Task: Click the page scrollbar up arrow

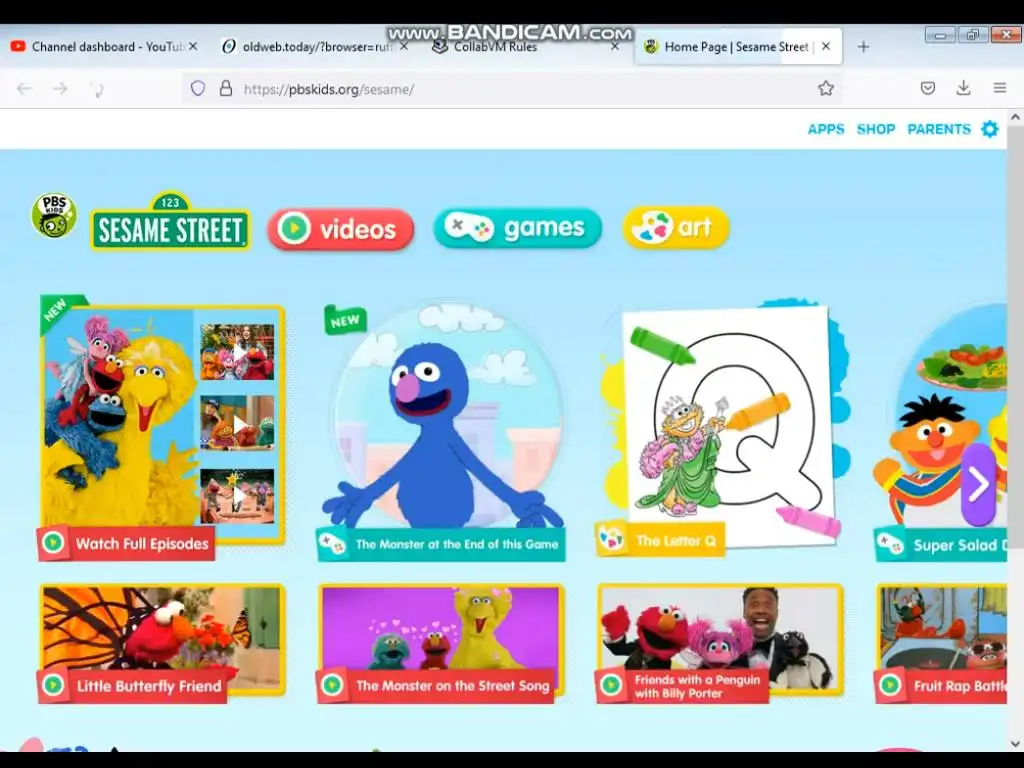Action: [x=1015, y=118]
